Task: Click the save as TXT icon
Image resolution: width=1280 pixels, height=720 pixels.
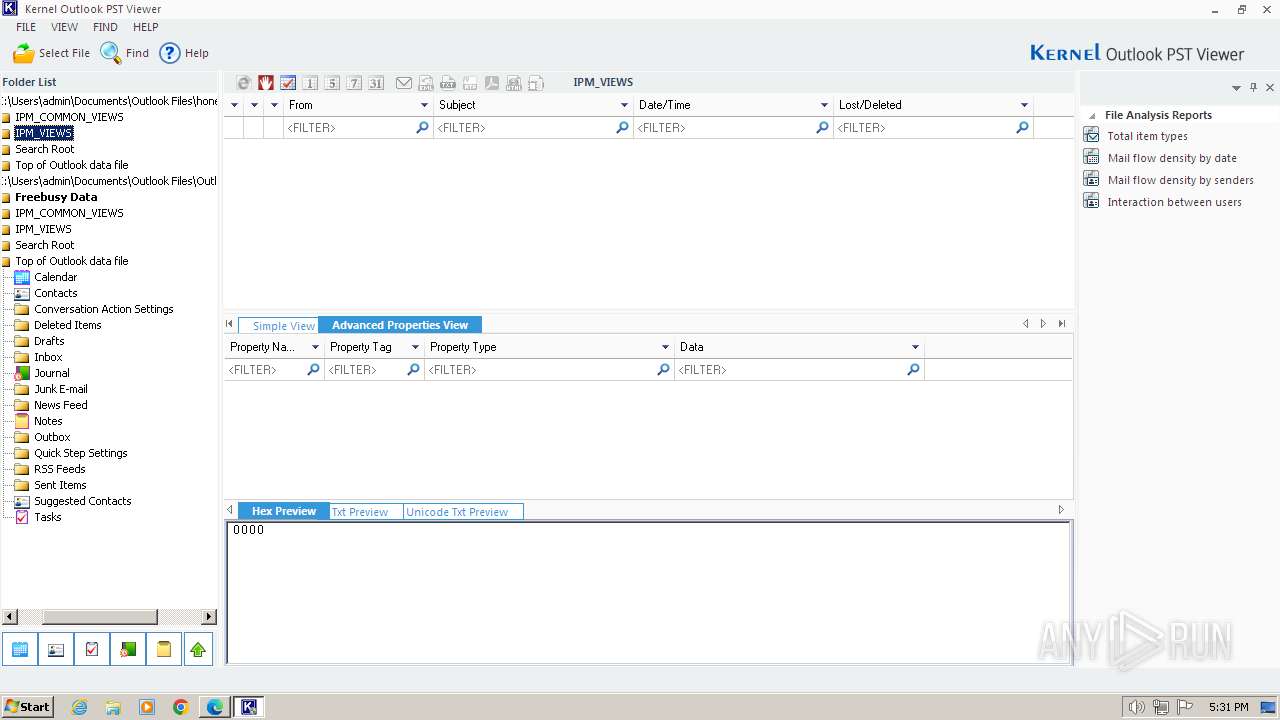Action: tap(448, 83)
